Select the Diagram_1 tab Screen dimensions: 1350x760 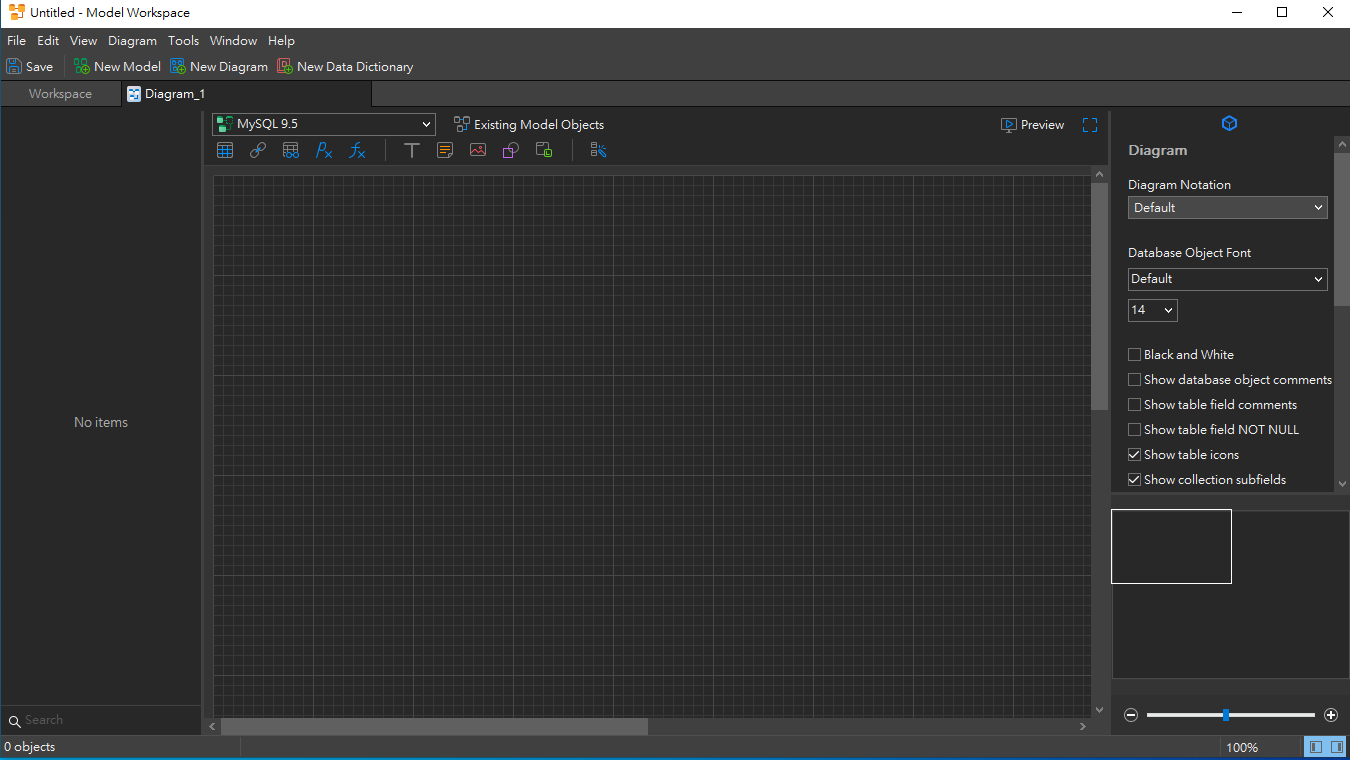[246, 94]
